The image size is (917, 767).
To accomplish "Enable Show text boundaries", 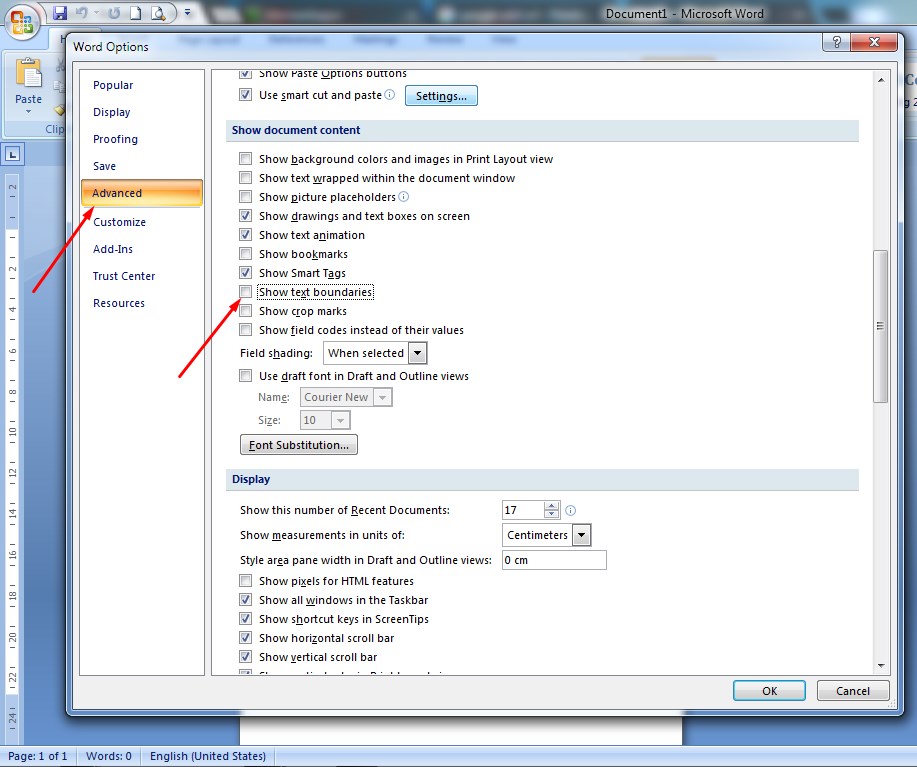I will (x=245, y=291).
